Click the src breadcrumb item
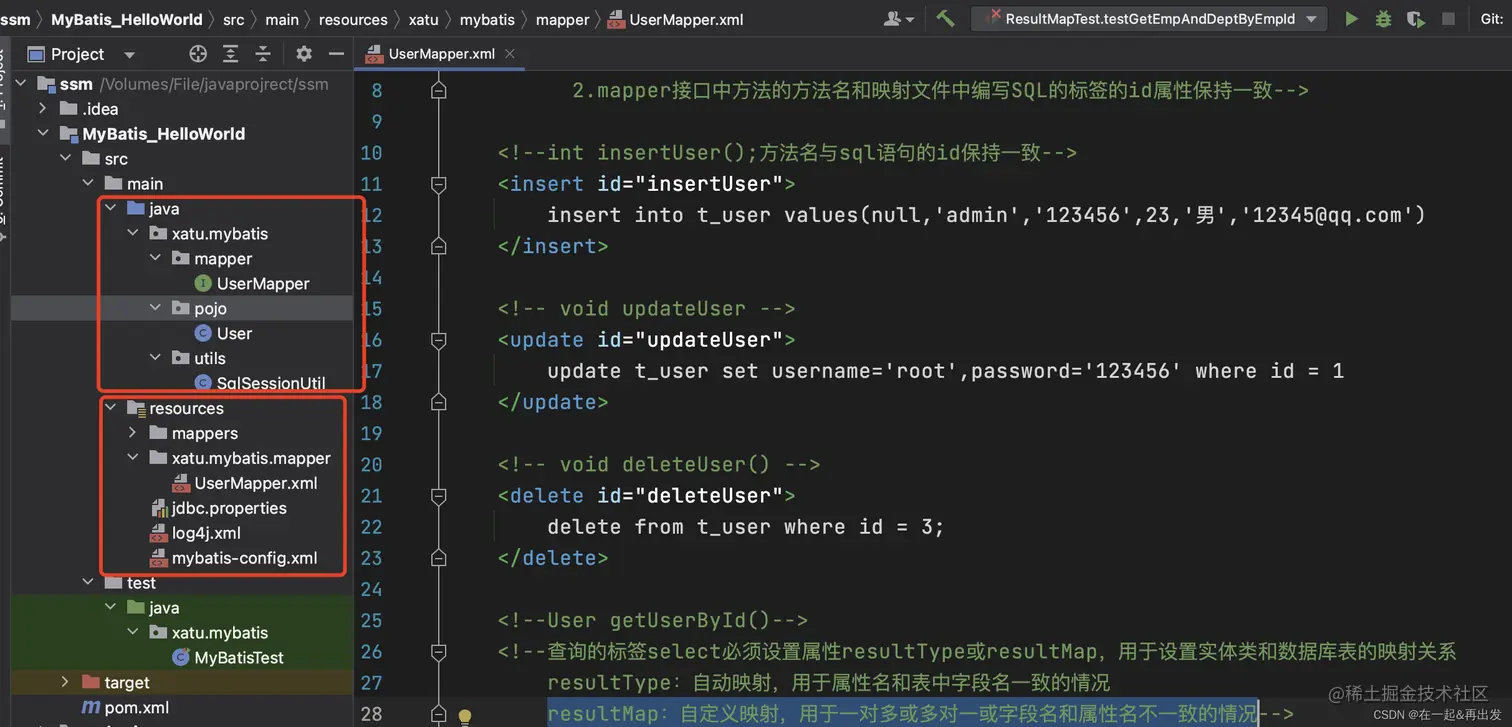 tap(233, 19)
